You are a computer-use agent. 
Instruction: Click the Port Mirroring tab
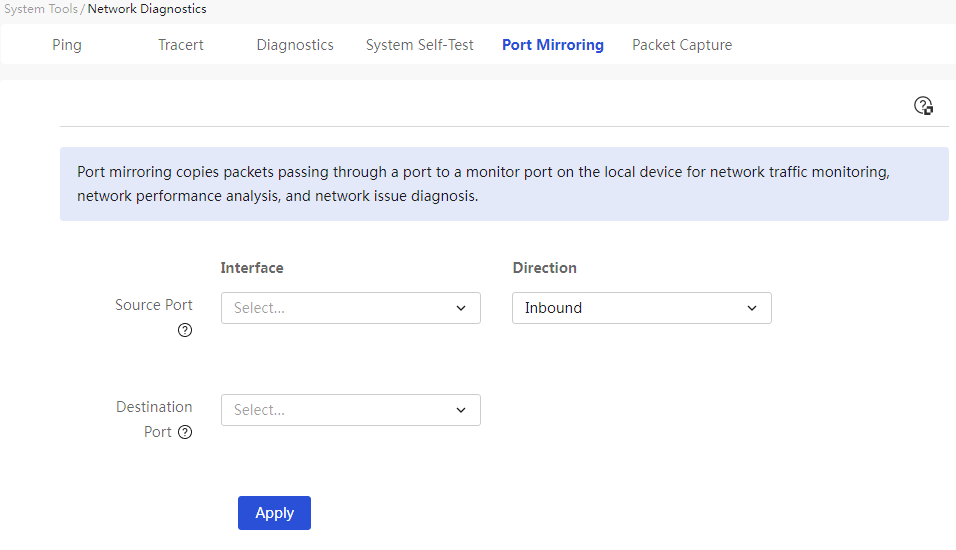(553, 45)
